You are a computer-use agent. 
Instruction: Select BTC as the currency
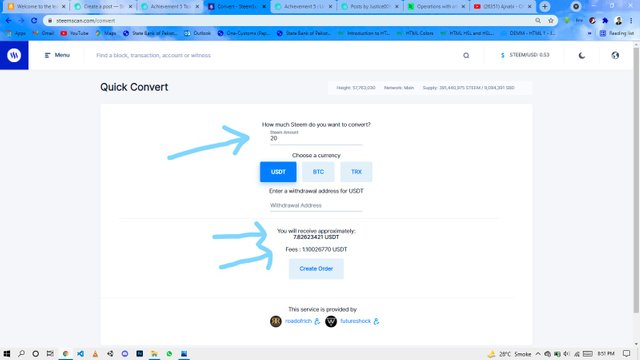(x=318, y=172)
